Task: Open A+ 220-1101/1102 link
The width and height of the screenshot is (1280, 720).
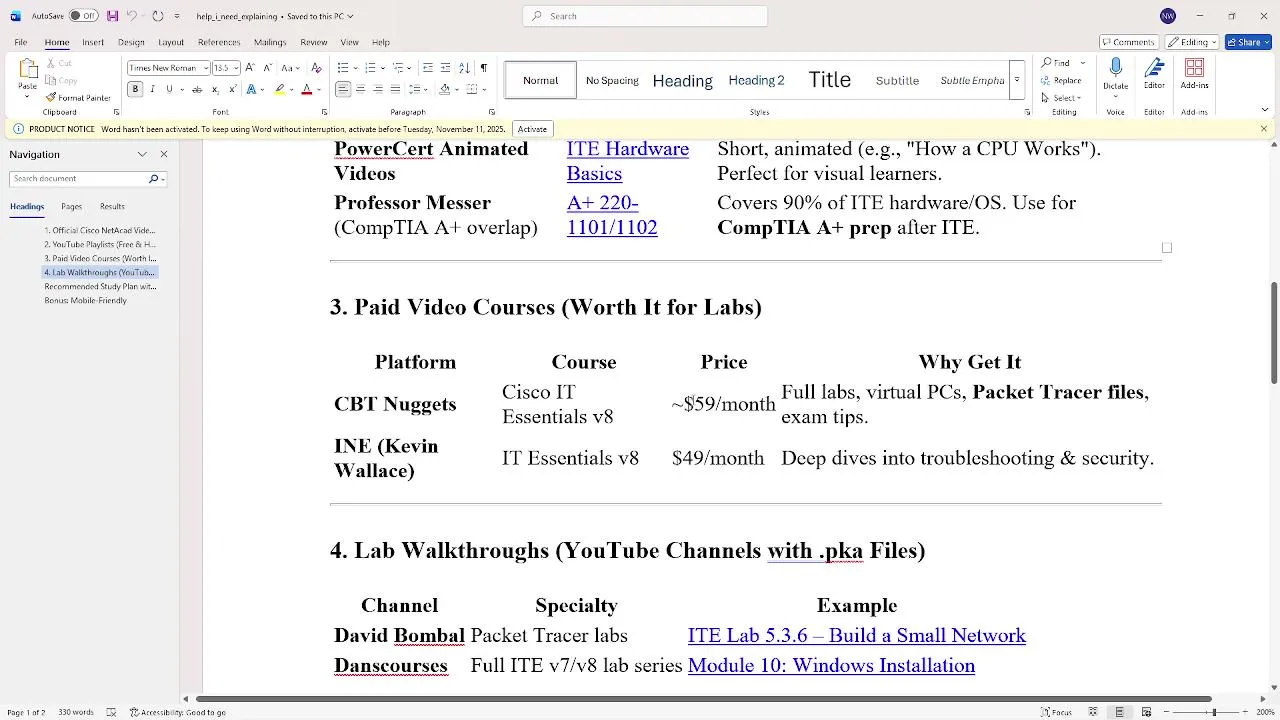Action: [612, 215]
